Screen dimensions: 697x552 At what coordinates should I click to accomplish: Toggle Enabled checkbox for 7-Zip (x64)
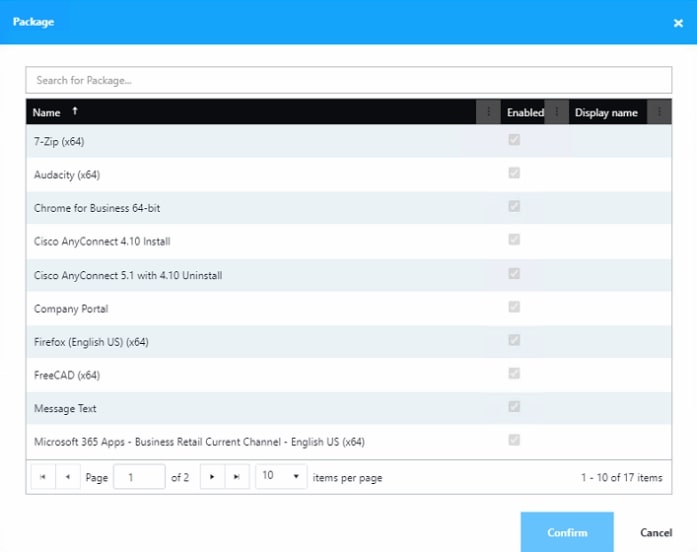(514, 140)
